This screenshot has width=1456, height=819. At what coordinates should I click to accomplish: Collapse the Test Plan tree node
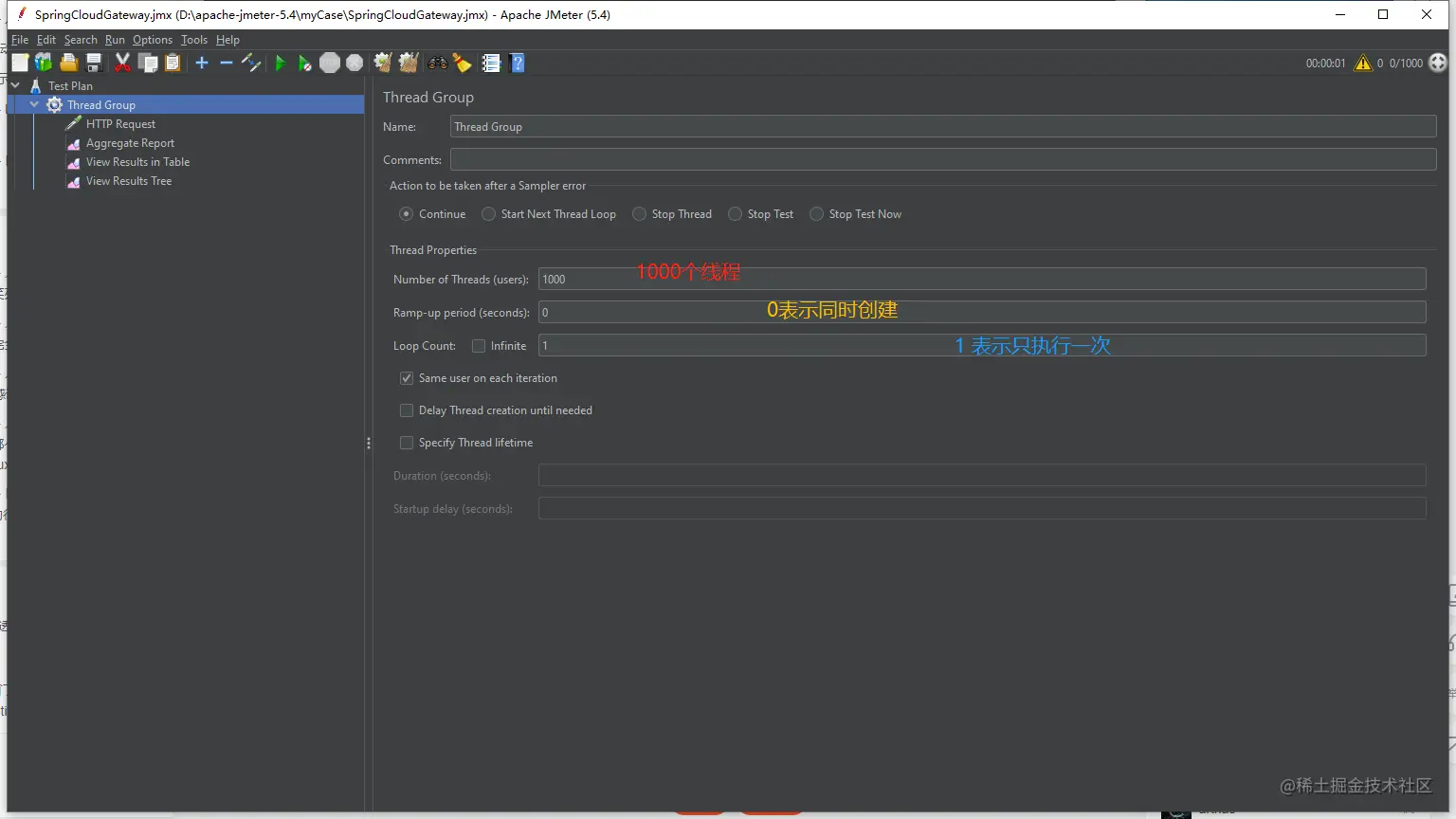point(15,85)
